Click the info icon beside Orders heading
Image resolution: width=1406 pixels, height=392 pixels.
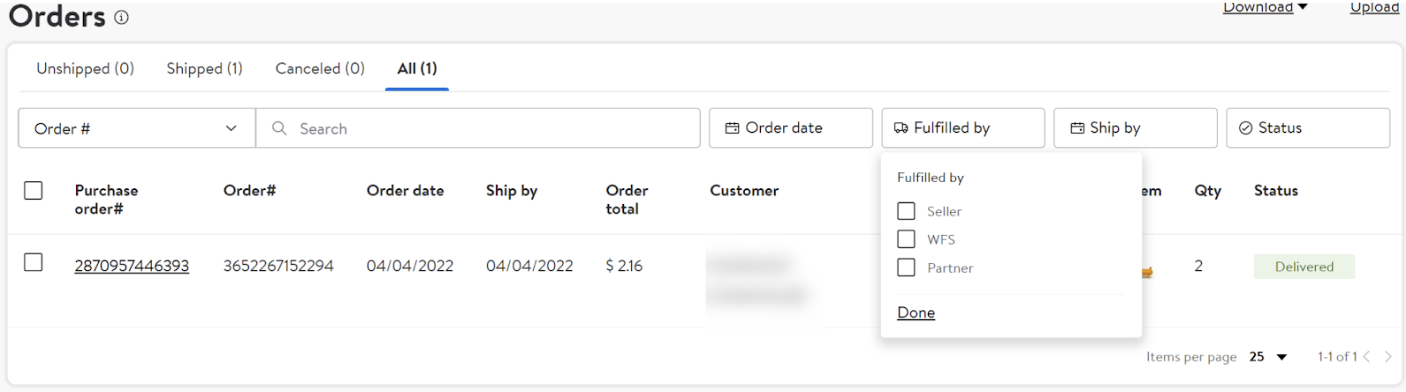coord(122,18)
